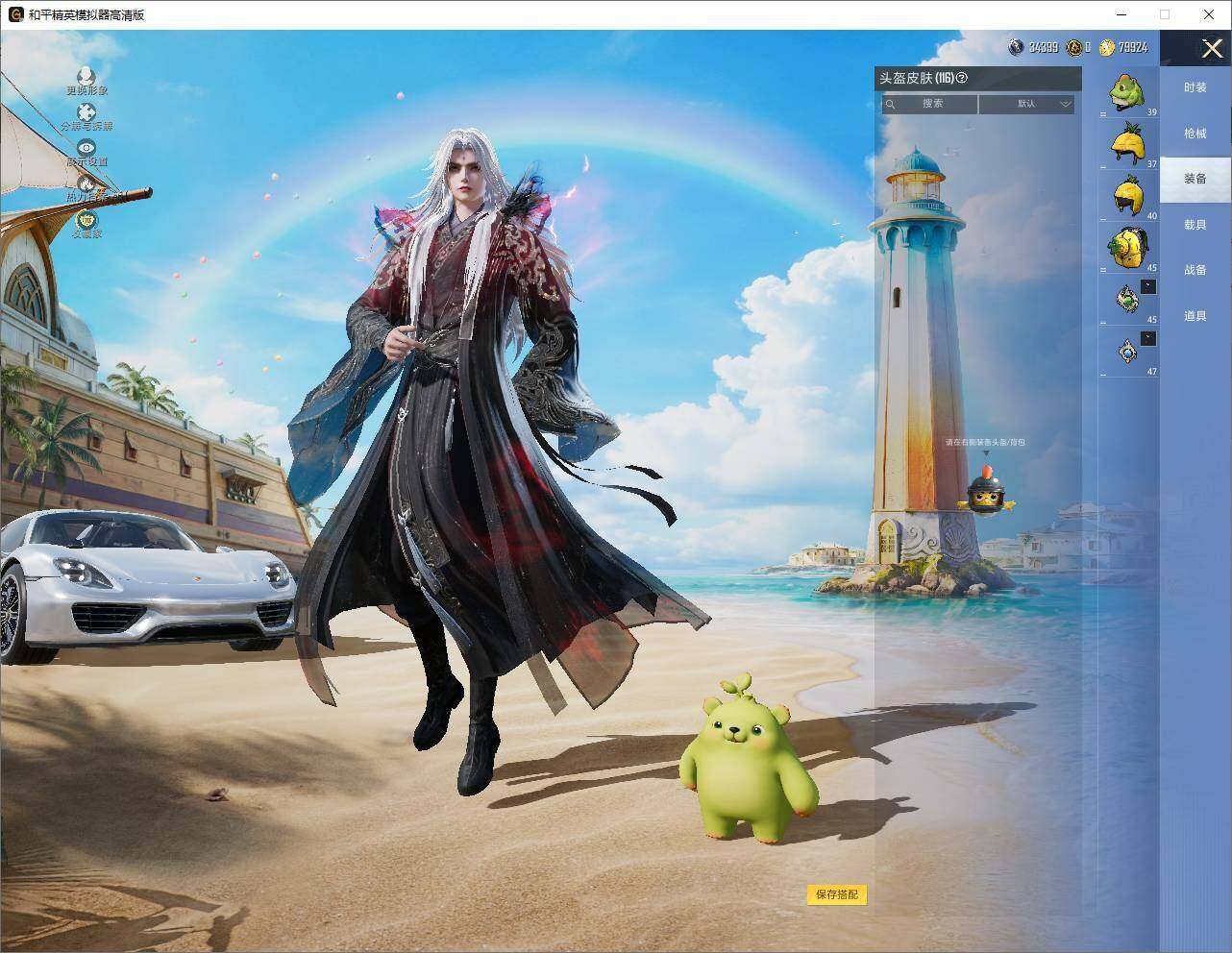This screenshot has width=1232, height=953.
Task: Select the pineapple helmet skin numbered 37
Action: point(1129,144)
